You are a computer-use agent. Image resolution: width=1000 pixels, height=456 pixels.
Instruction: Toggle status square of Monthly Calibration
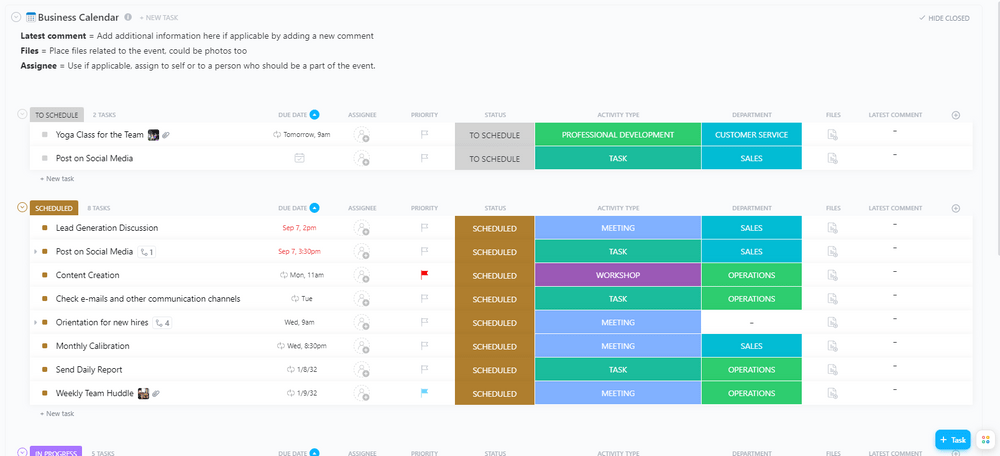point(45,346)
